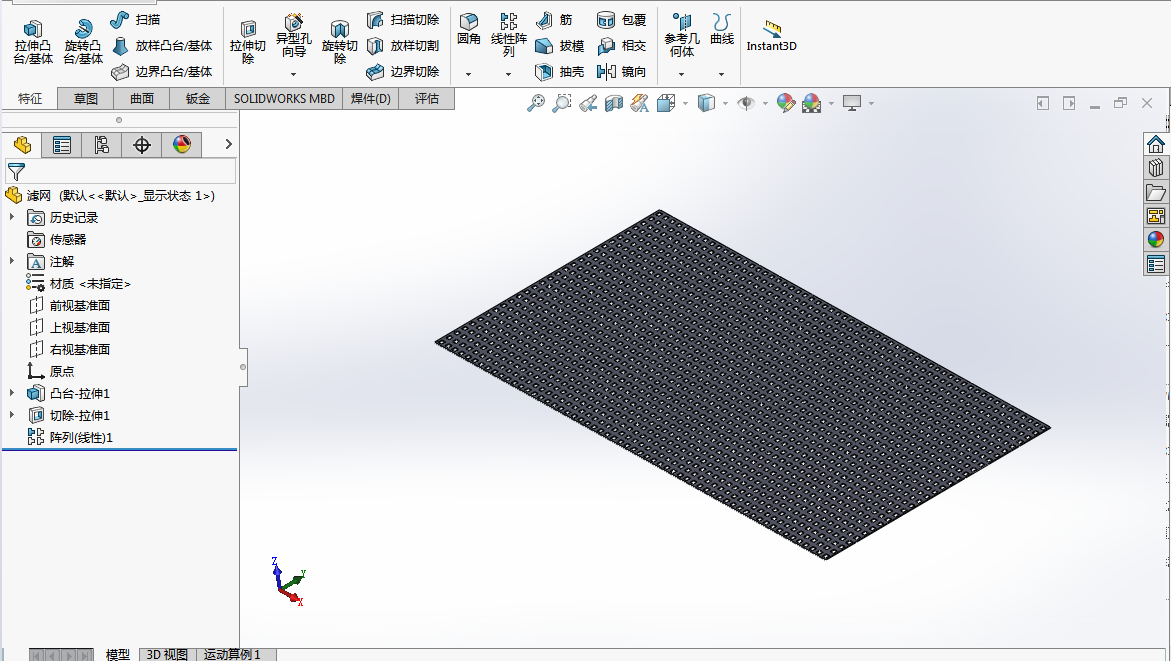Image resolution: width=1171 pixels, height=661 pixels.
Task: Show more manager tabs chevron
Action: pos(229,144)
